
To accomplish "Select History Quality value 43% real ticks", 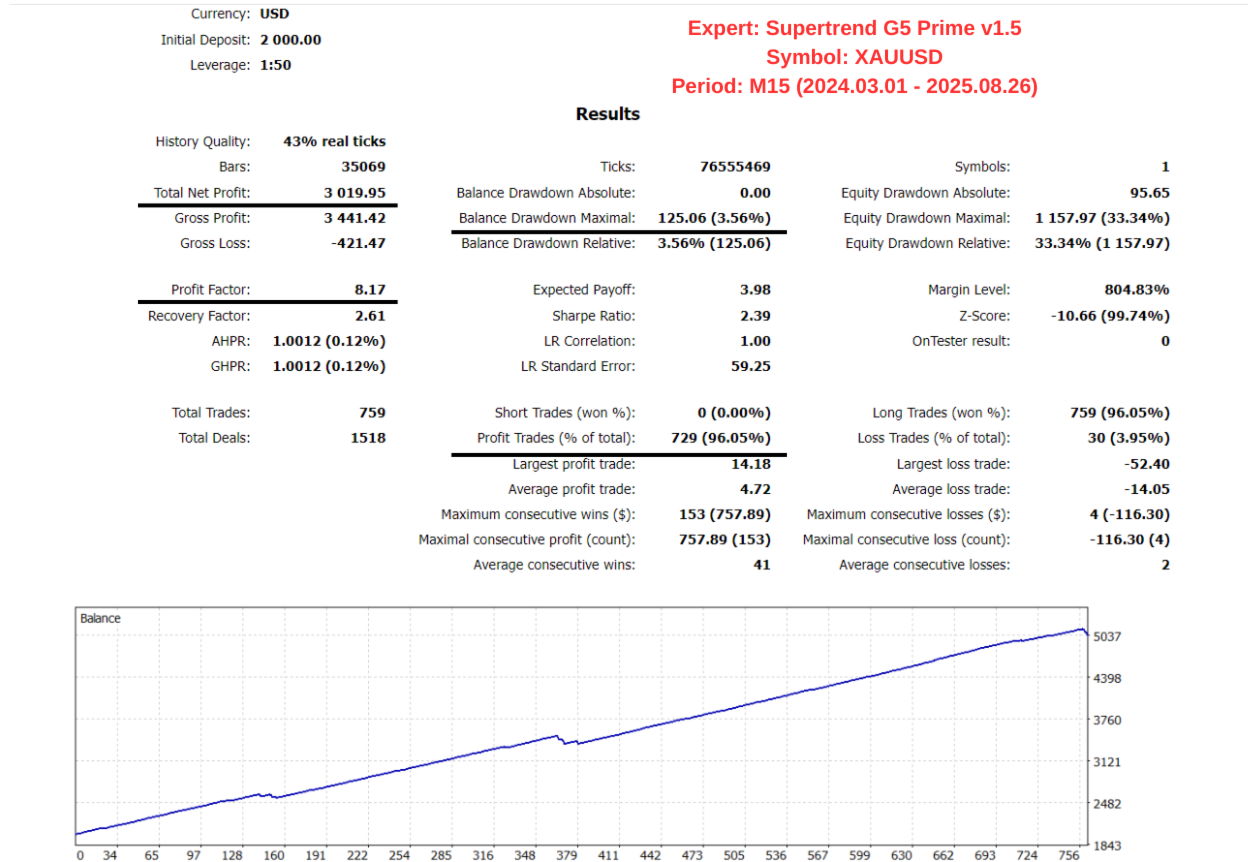I will coord(335,142).
